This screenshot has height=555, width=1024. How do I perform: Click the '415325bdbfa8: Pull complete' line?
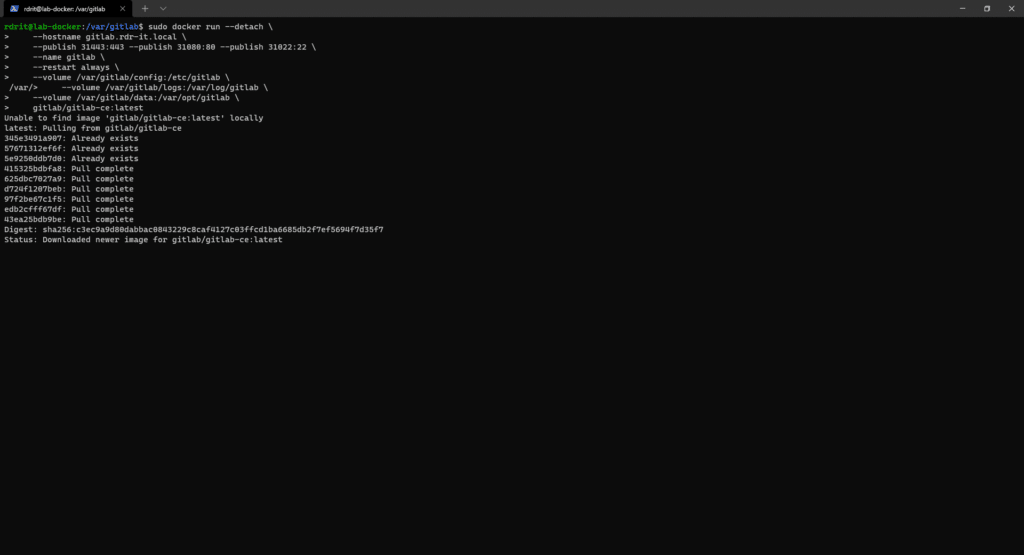(x=69, y=168)
